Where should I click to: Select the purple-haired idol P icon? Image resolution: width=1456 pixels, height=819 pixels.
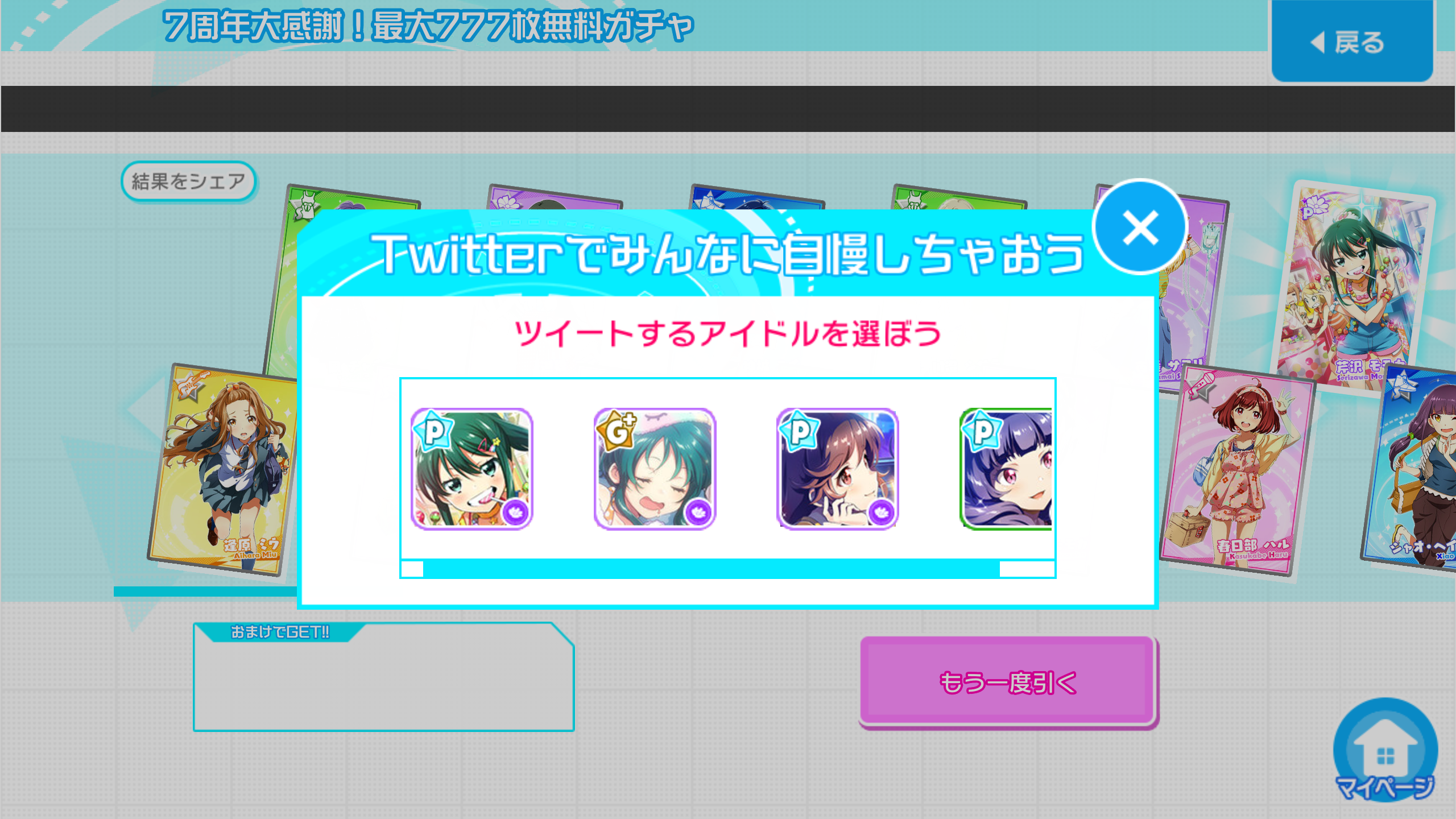tap(1006, 469)
